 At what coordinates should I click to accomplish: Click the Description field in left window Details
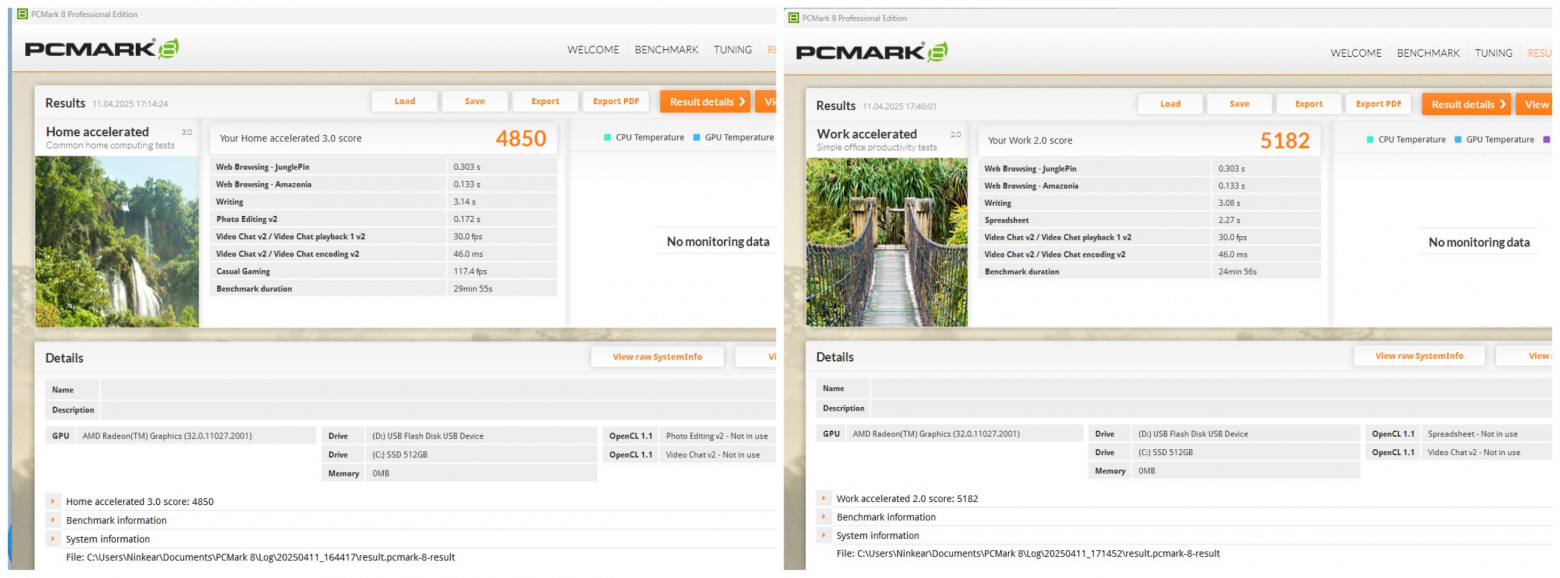[x=438, y=410]
